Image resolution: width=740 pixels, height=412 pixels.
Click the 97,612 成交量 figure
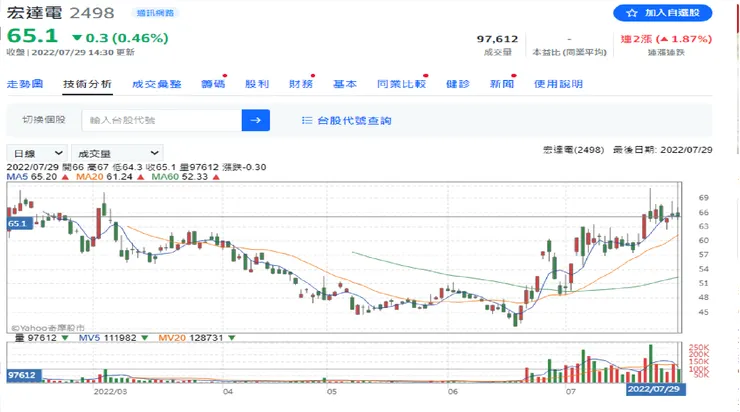pos(497,39)
